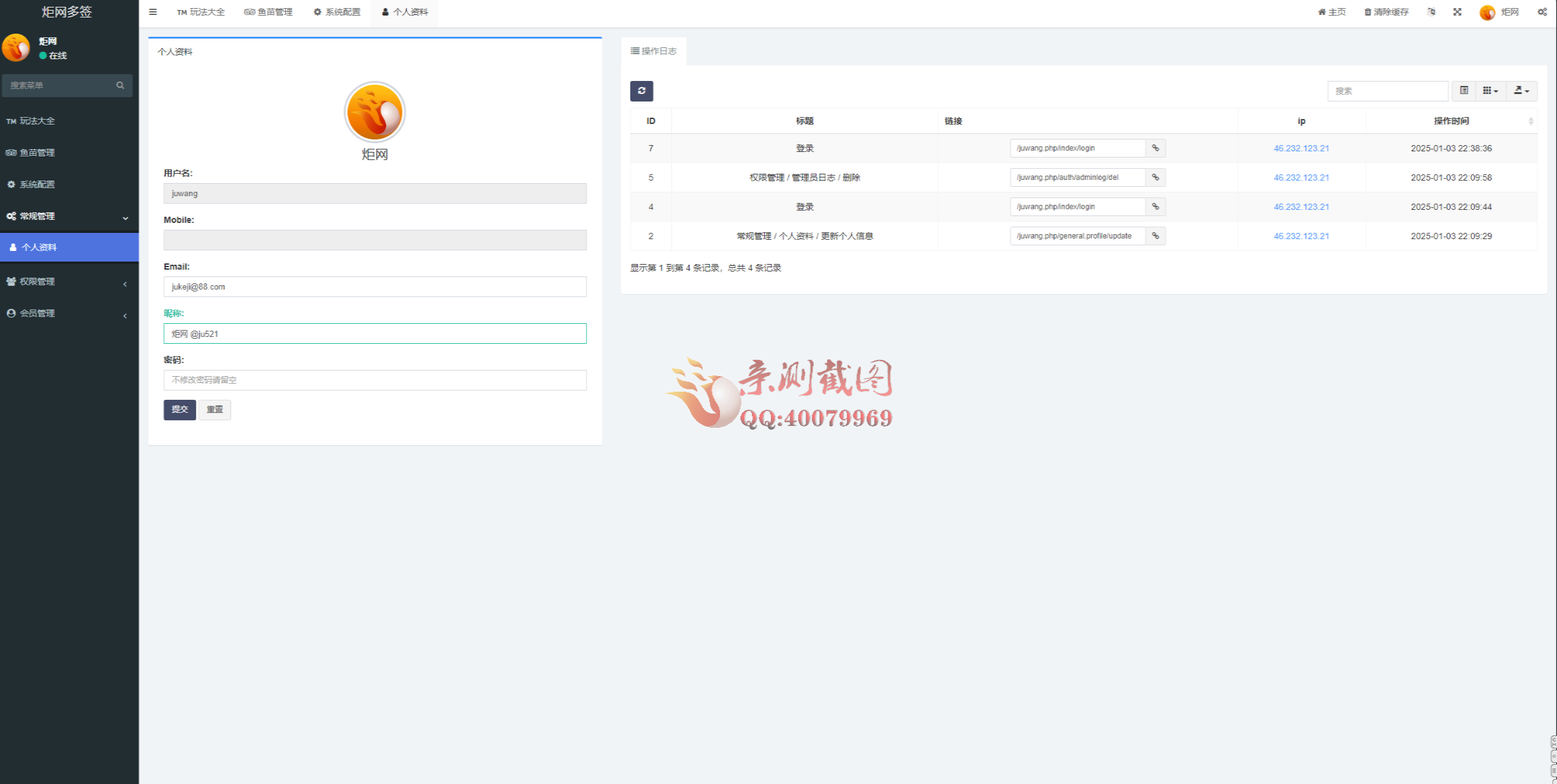Image resolution: width=1557 pixels, height=784 pixels.
Task: Click the refresh button in the log table
Action: (x=641, y=91)
